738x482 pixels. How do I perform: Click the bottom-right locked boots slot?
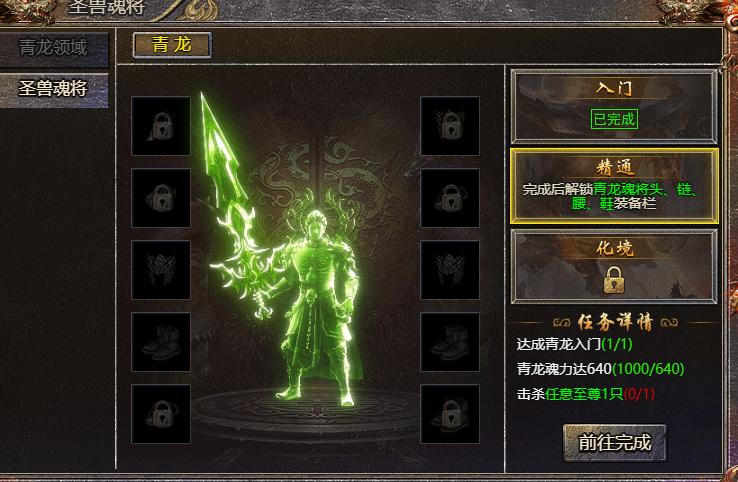(x=450, y=414)
